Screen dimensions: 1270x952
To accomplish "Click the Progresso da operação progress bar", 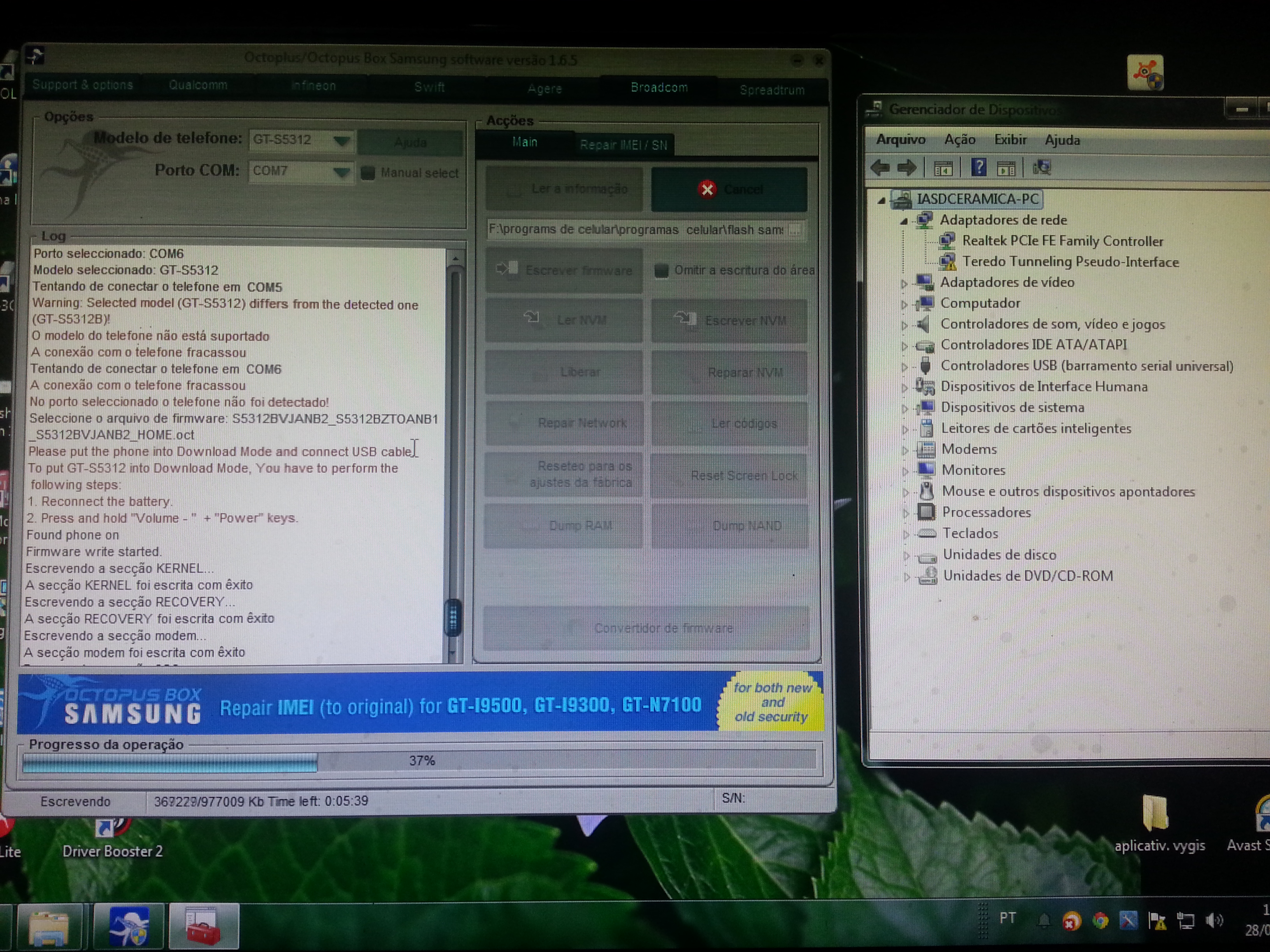I will pyautogui.click(x=419, y=761).
